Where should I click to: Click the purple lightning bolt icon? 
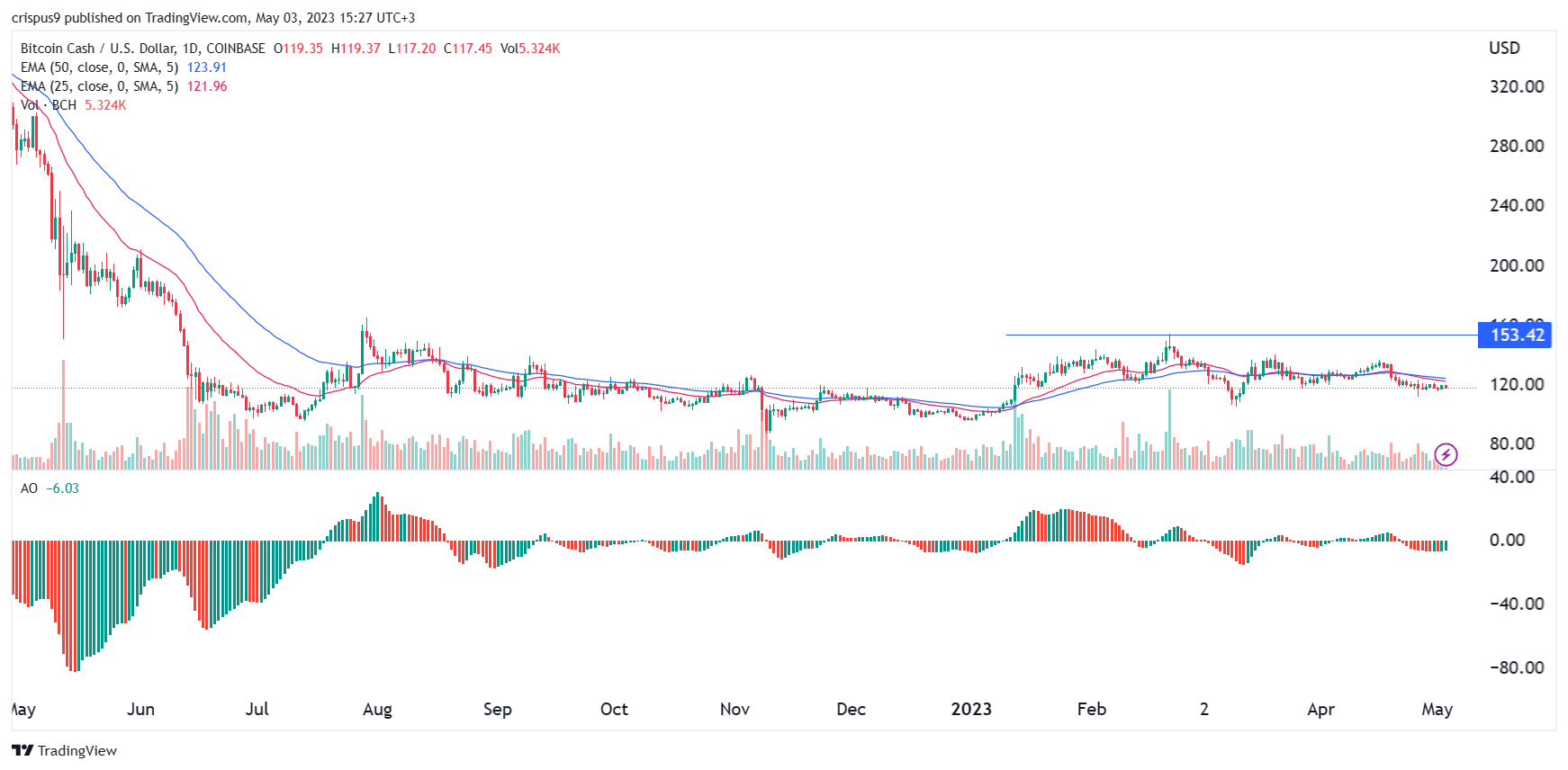tap(1446, 455)
